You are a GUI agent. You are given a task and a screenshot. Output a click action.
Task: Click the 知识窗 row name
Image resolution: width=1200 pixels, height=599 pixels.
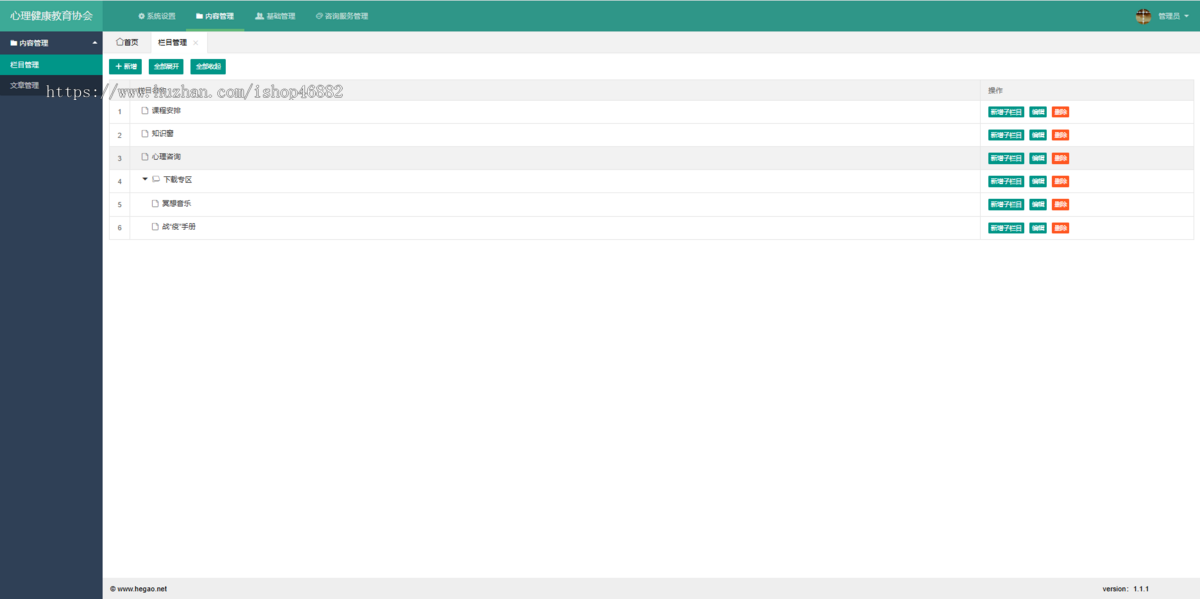point(163,133)
